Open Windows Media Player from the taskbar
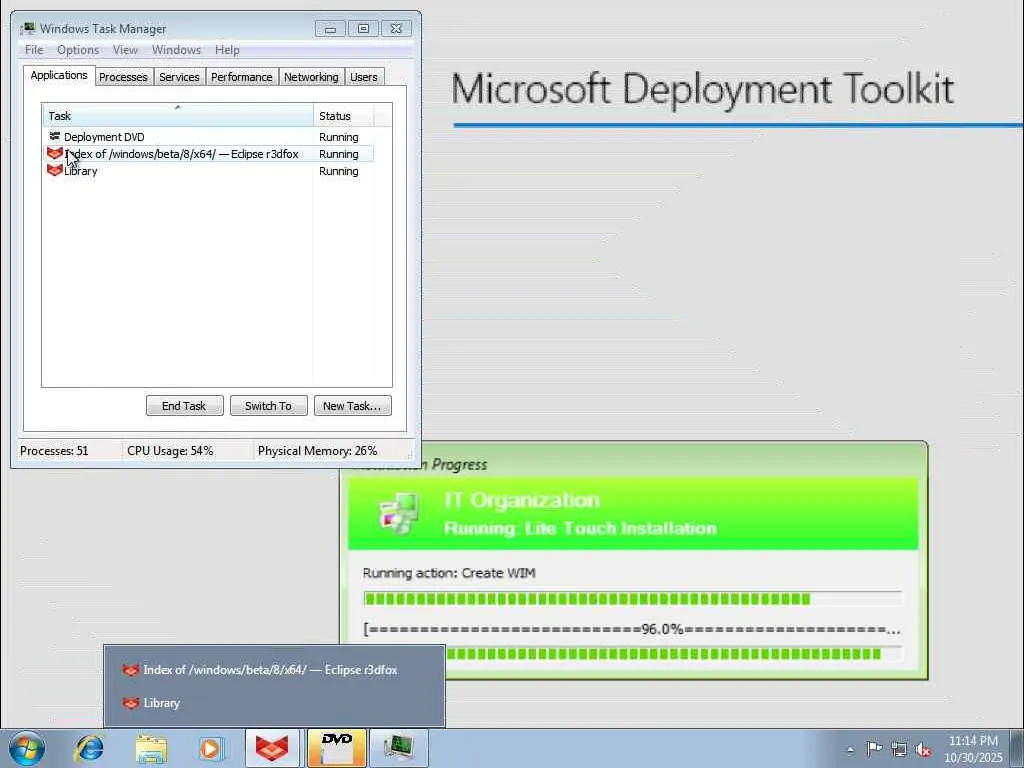Viewport: 1024px width, 768px height. coord(210,748)
